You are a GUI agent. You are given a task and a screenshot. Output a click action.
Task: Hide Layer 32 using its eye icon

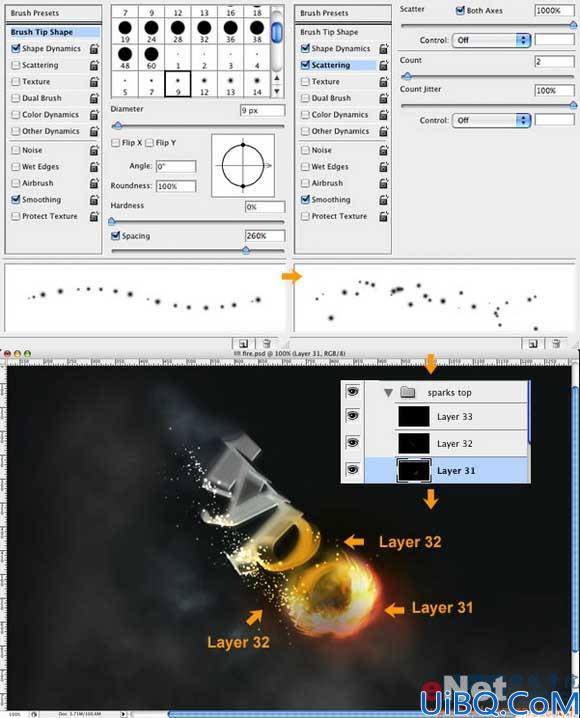coord(352,443)
